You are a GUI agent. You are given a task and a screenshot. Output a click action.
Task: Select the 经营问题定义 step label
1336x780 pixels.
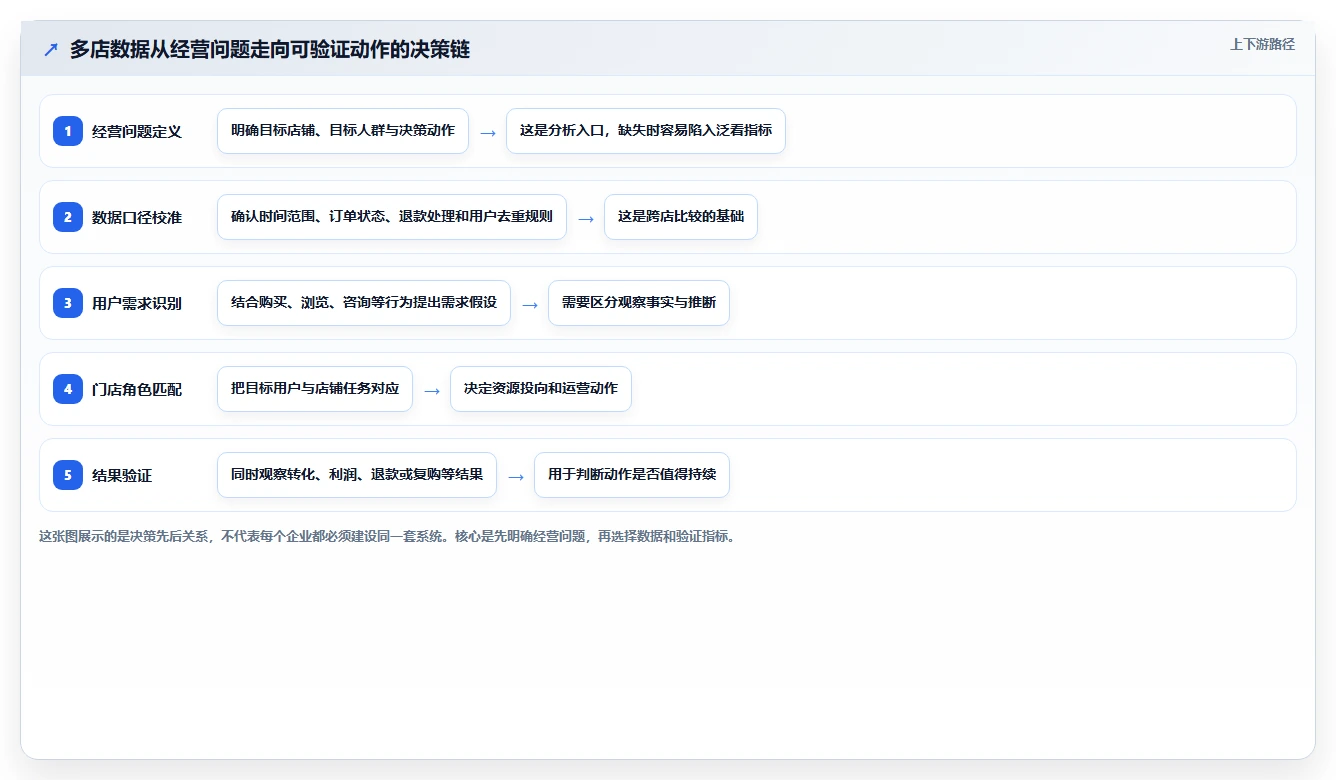pos(137,131)
